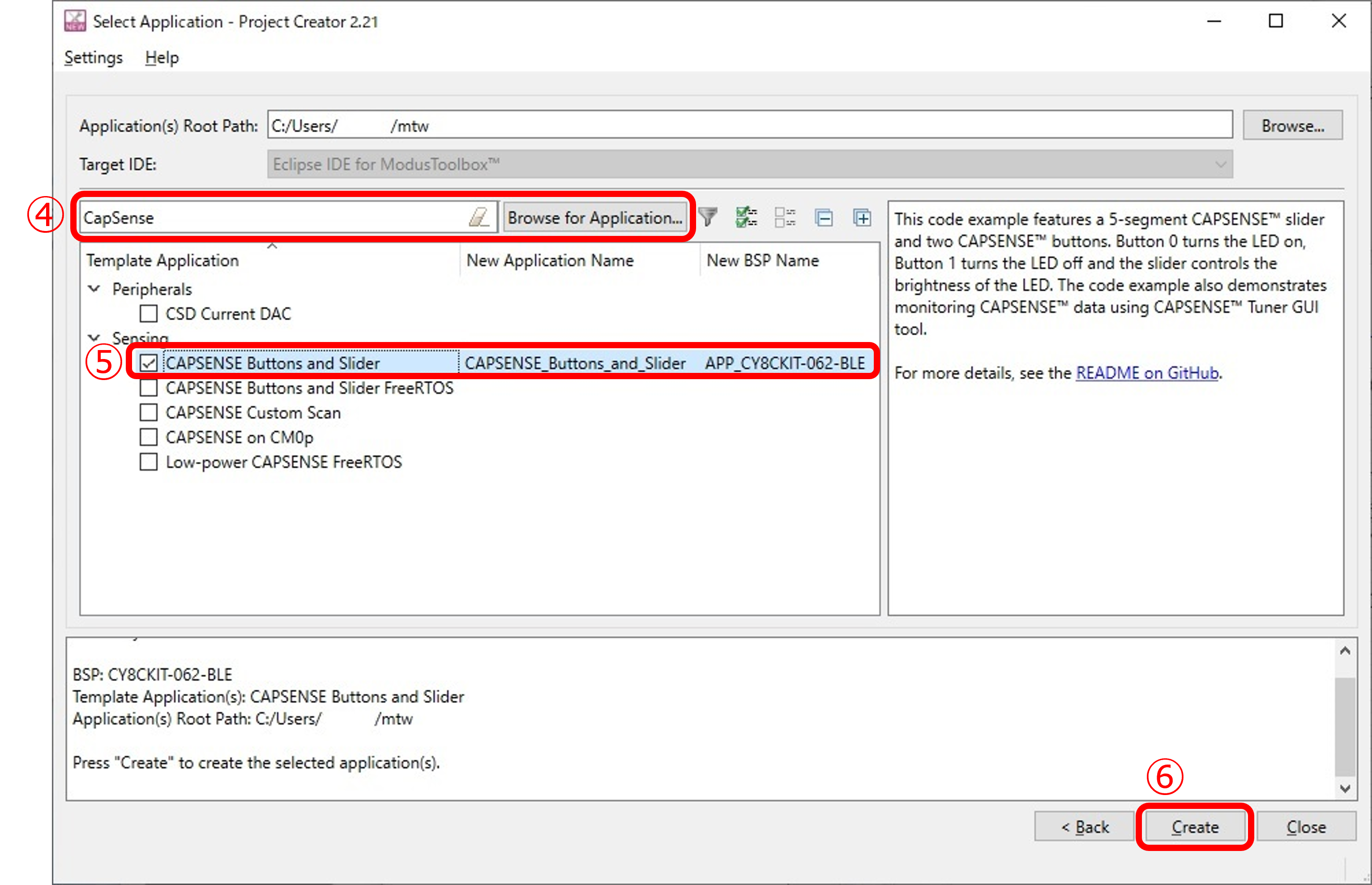Collapse the Peripherals tree group
Screen dimensions: 1372x885
click(94, 288)
